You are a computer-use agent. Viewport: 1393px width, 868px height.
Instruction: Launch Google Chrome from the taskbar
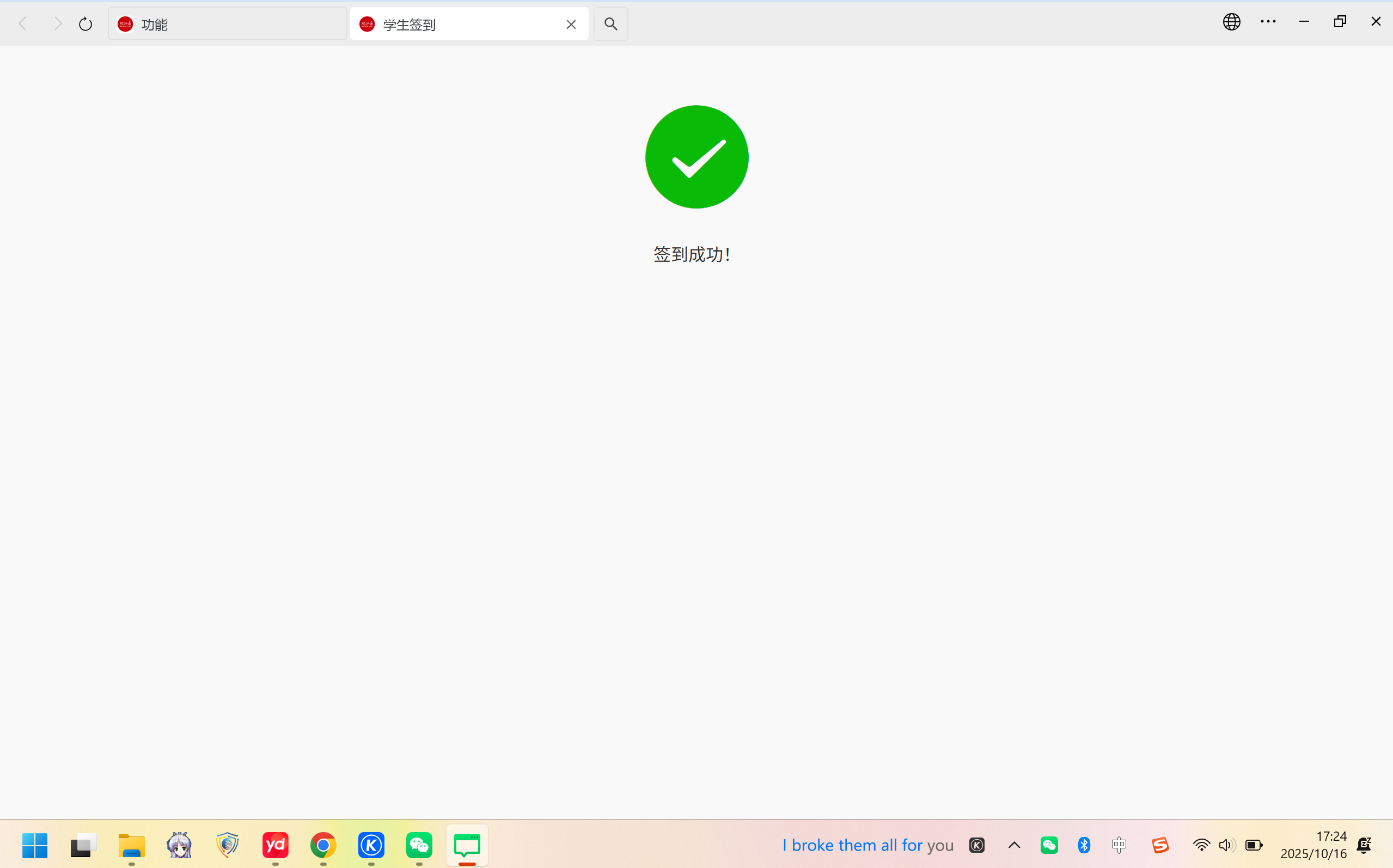323,845
